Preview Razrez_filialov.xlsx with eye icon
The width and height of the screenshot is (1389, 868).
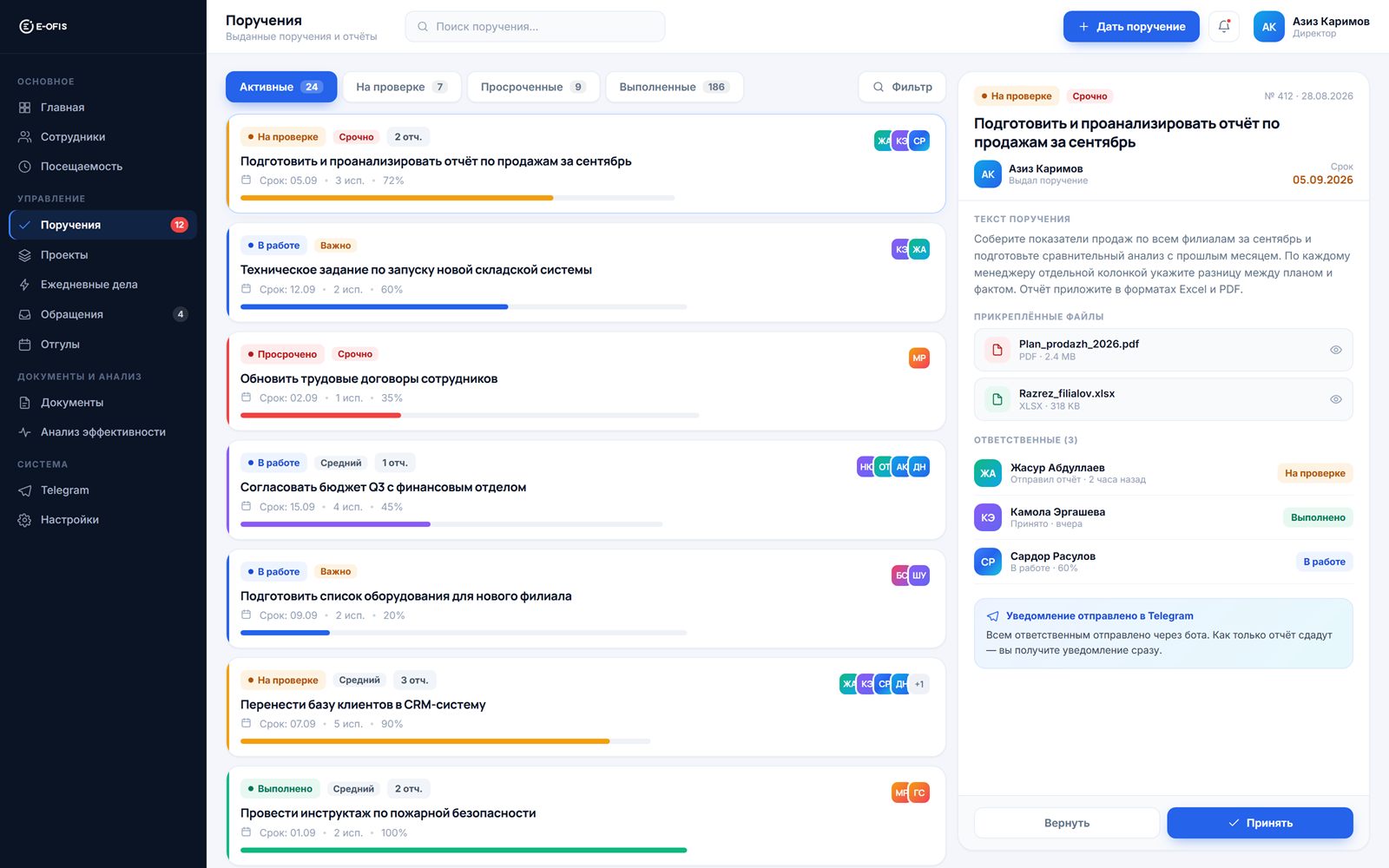pyautogui.click(x=1336, y=399)
